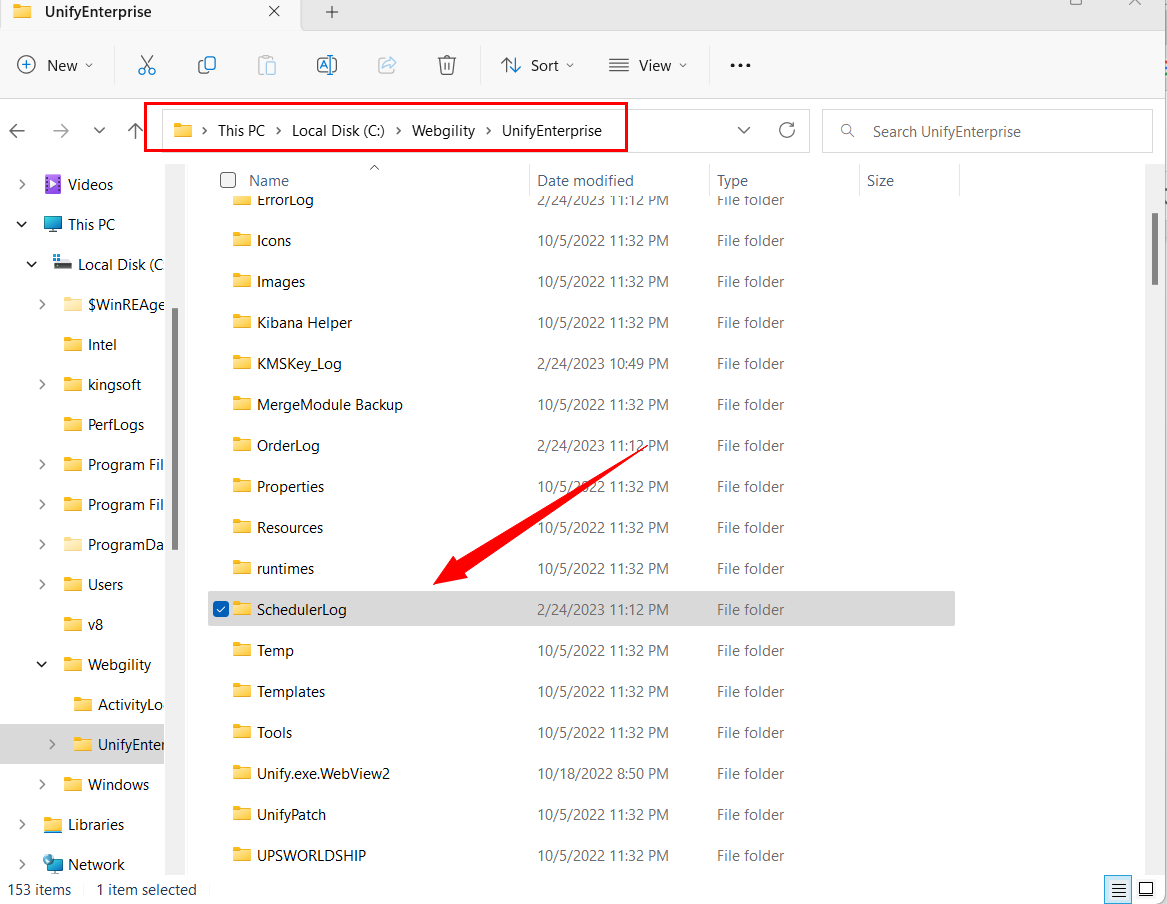Click the Kibana Helper folder icon
Screen dimensions: 1167x904
click(x=242, y=321)
